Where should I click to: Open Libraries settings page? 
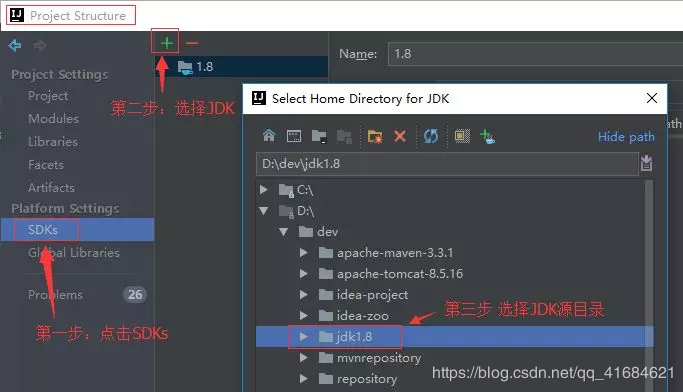53,142
